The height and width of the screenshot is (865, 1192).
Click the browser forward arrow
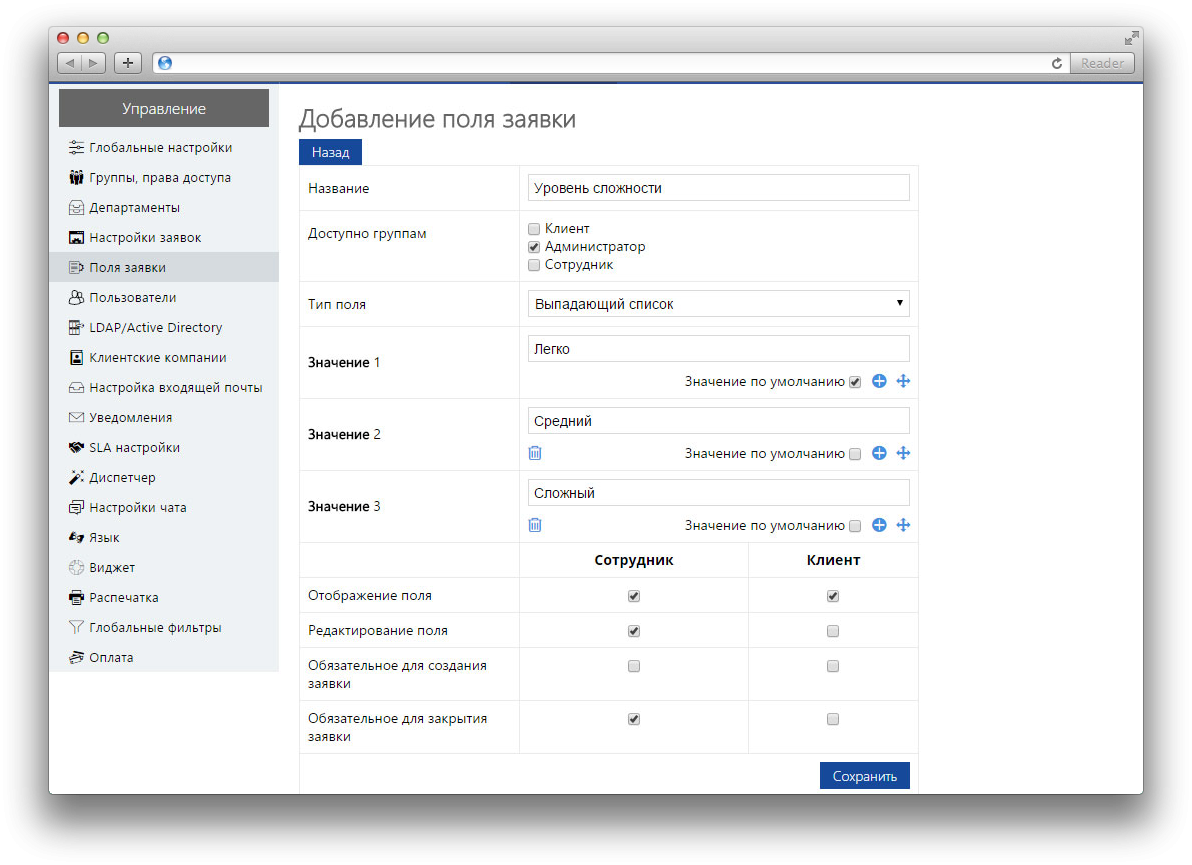point(94,63)
